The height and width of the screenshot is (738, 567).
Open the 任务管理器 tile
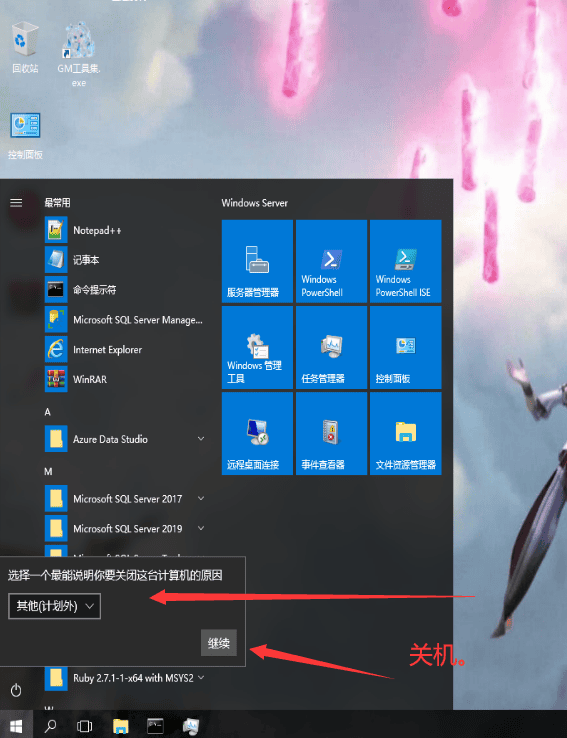click(331, 347)
